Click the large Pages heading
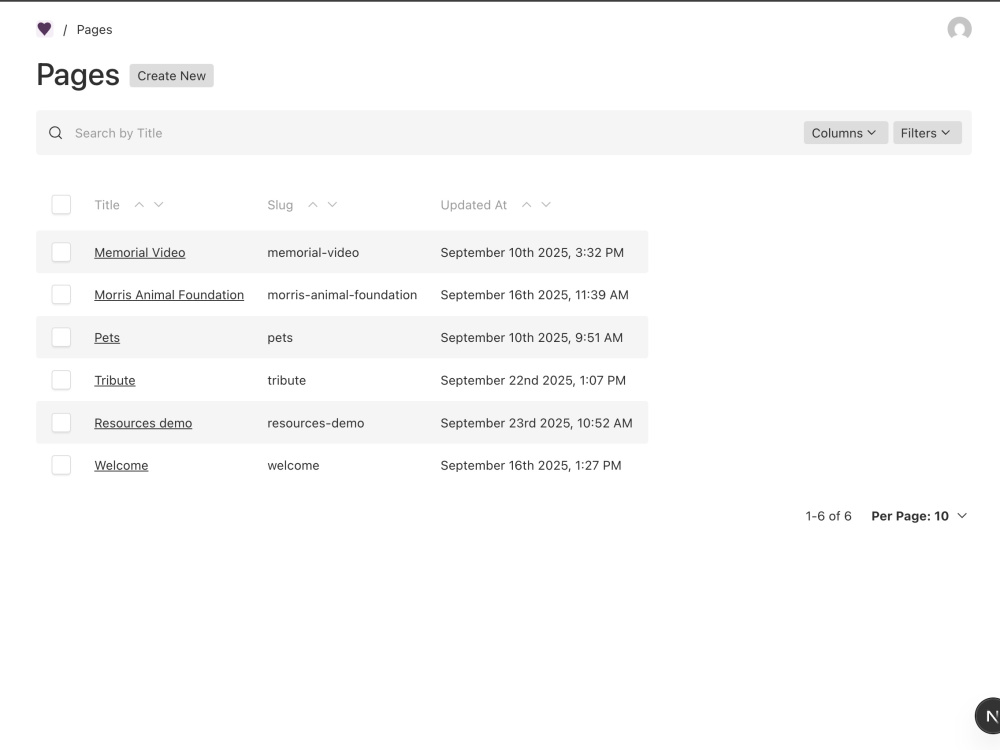The width and height of the screenshot is (1000, 750). click(x=78, y=75)
